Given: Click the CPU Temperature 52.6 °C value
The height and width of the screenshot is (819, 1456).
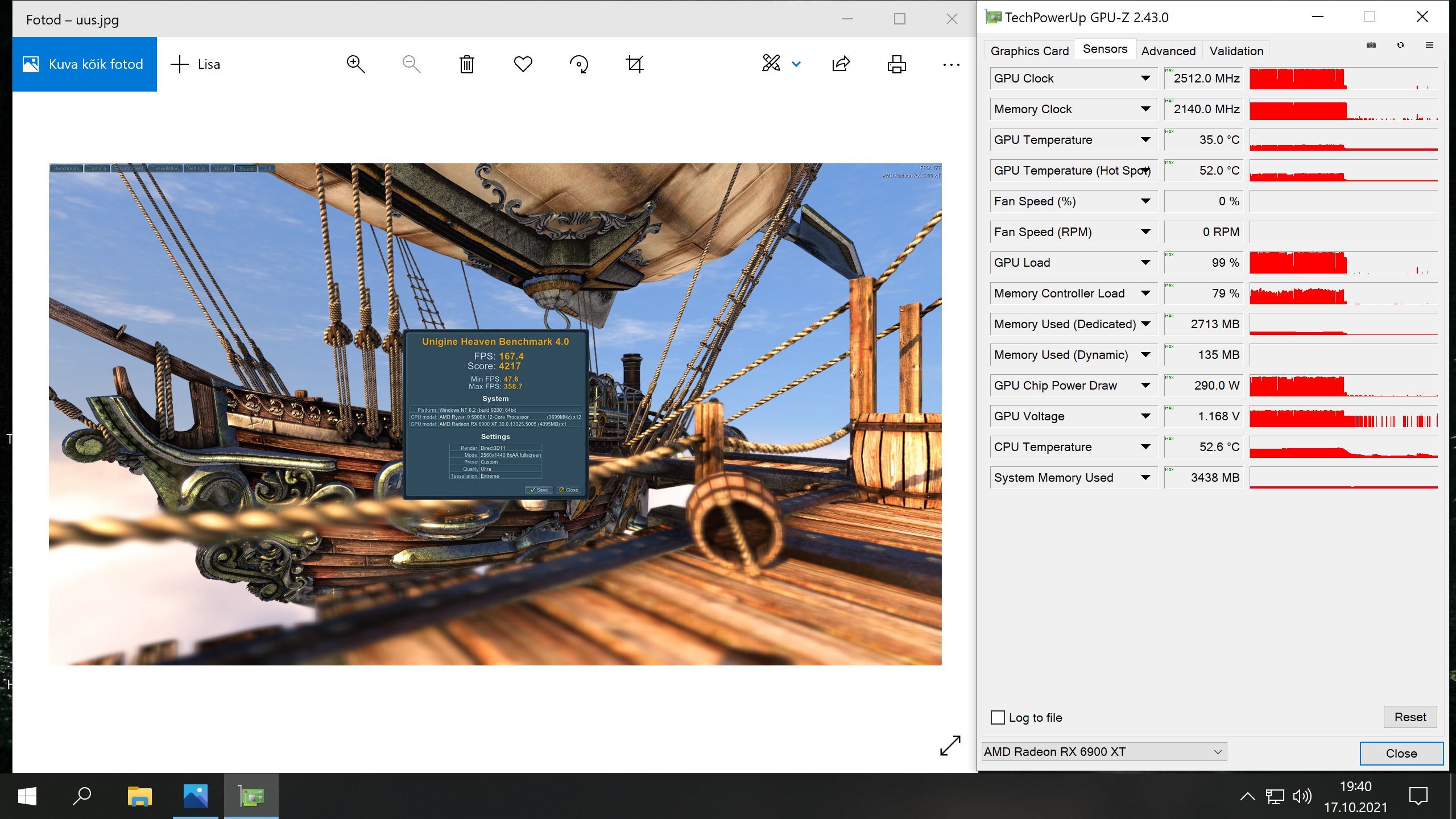Looking at the screenshot, I should click(x=1203, y=447).
